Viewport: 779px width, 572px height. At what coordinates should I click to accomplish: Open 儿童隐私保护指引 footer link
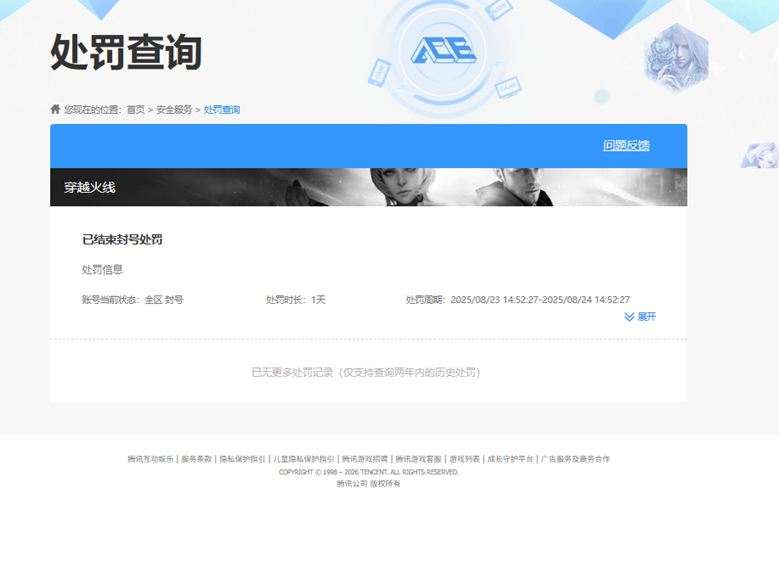(304, 459)
